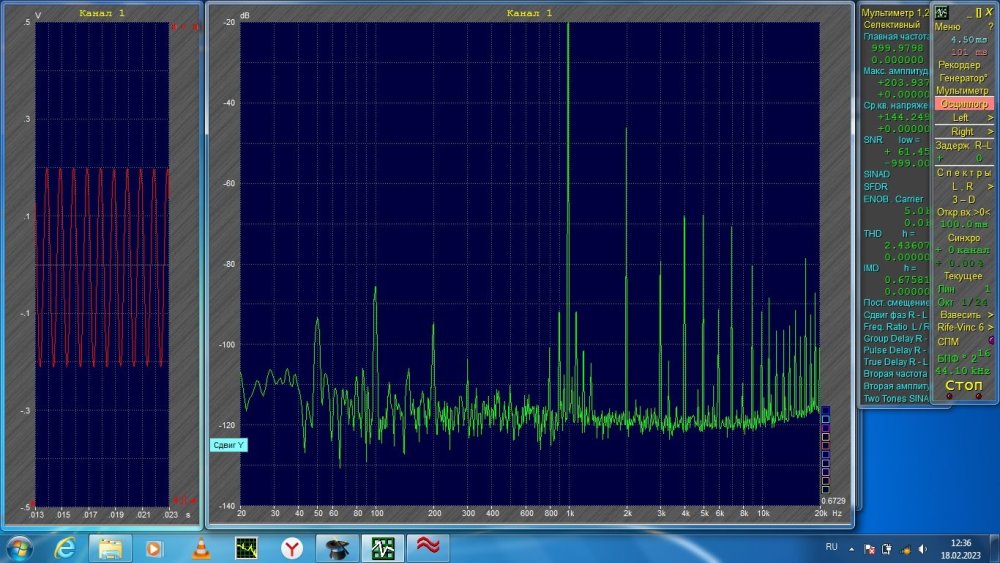Open Windows Explorer folder icon in taskbar

pos(110,548)
